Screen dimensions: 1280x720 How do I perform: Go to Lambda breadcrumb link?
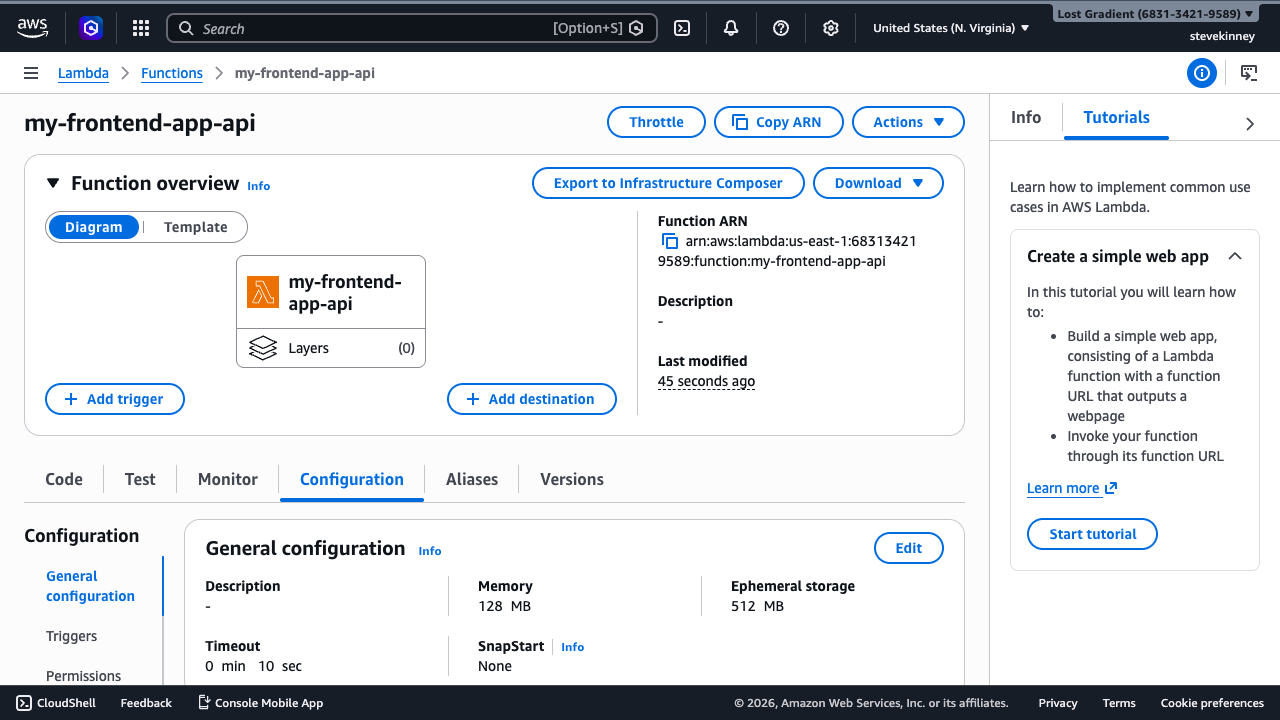coord(83,73)
